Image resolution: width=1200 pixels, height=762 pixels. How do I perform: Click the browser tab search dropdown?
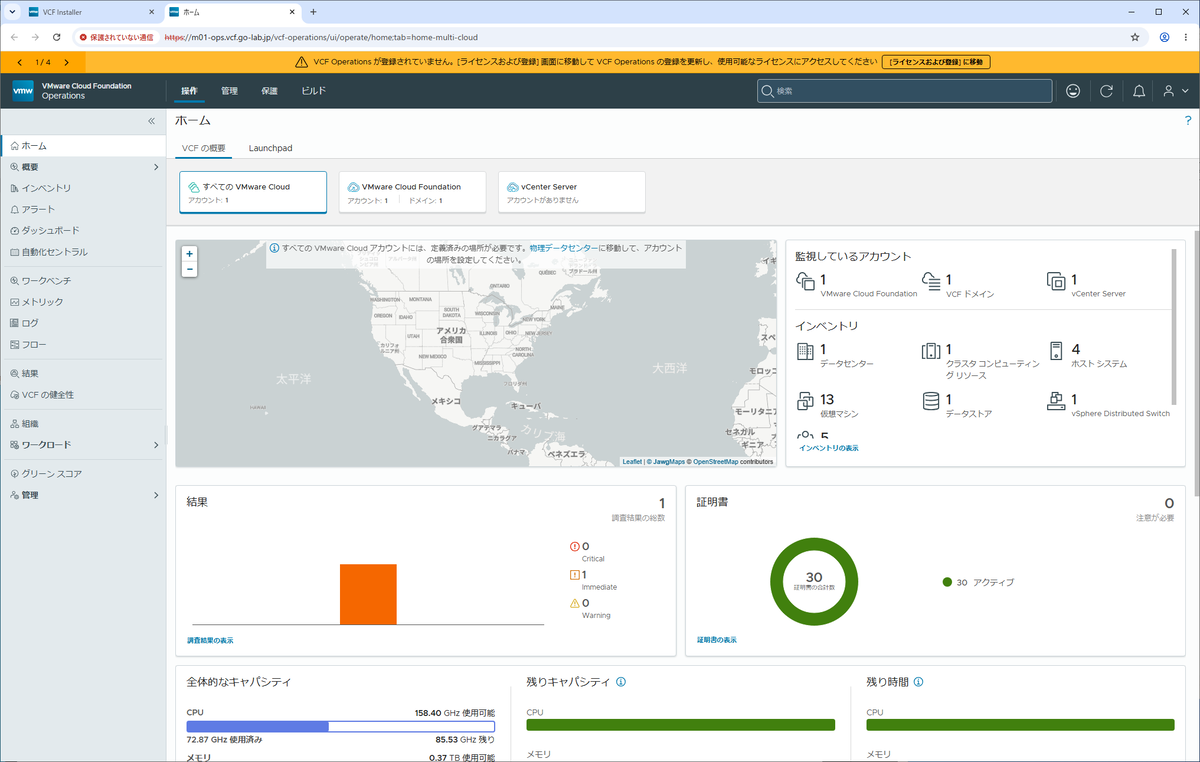(11, 12)
